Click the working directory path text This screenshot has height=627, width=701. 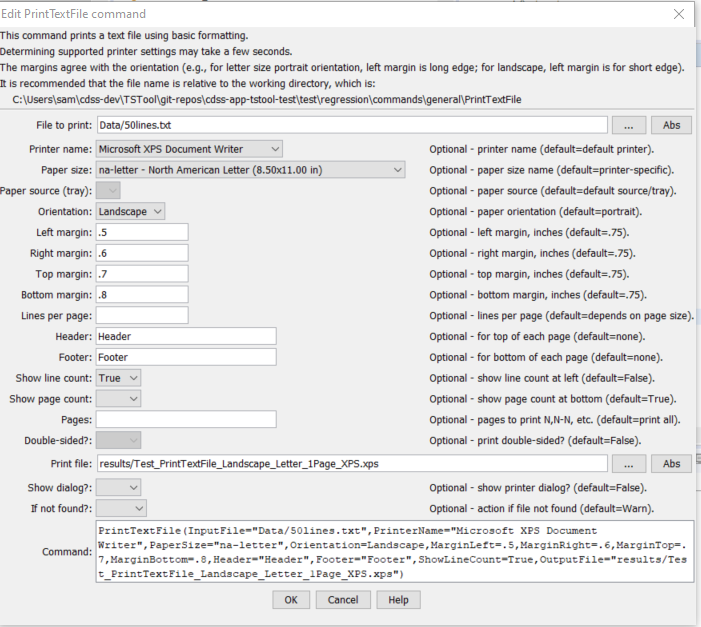267,99
